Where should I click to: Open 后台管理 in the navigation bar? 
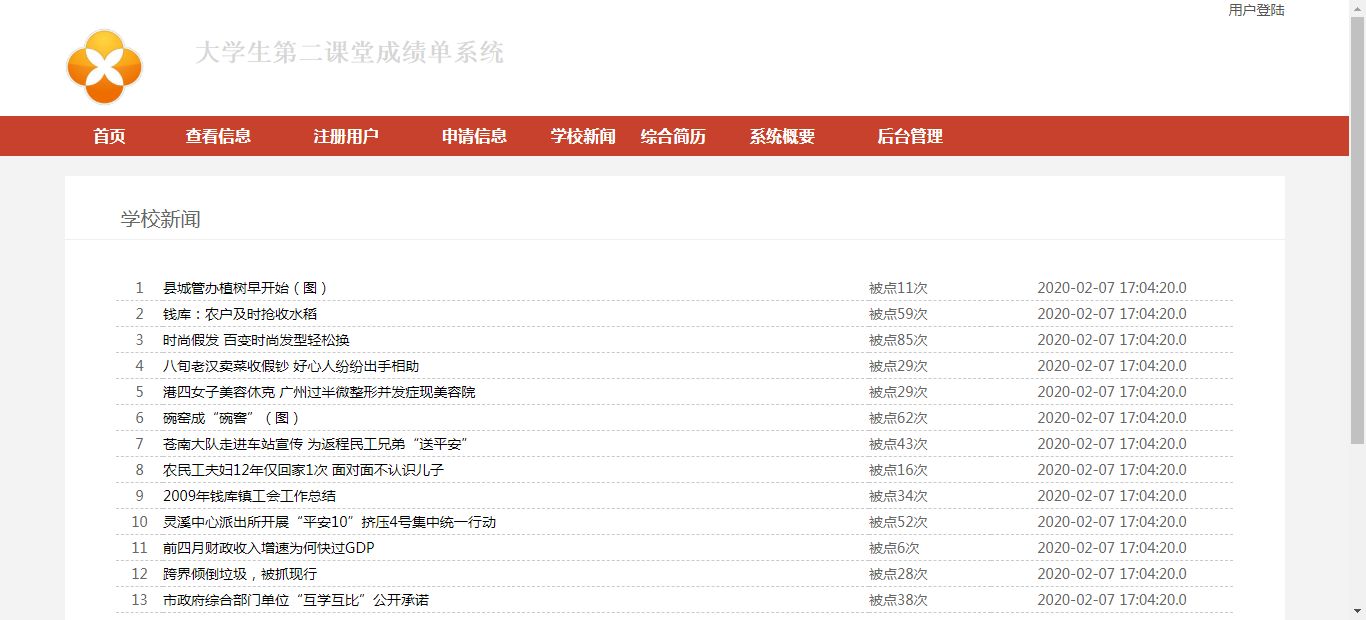click(910, 136)
